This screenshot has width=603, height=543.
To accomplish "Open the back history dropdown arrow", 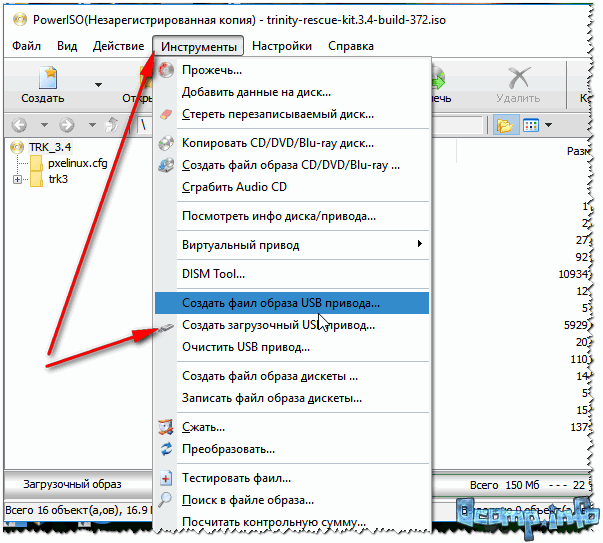I will coord(44,125).
